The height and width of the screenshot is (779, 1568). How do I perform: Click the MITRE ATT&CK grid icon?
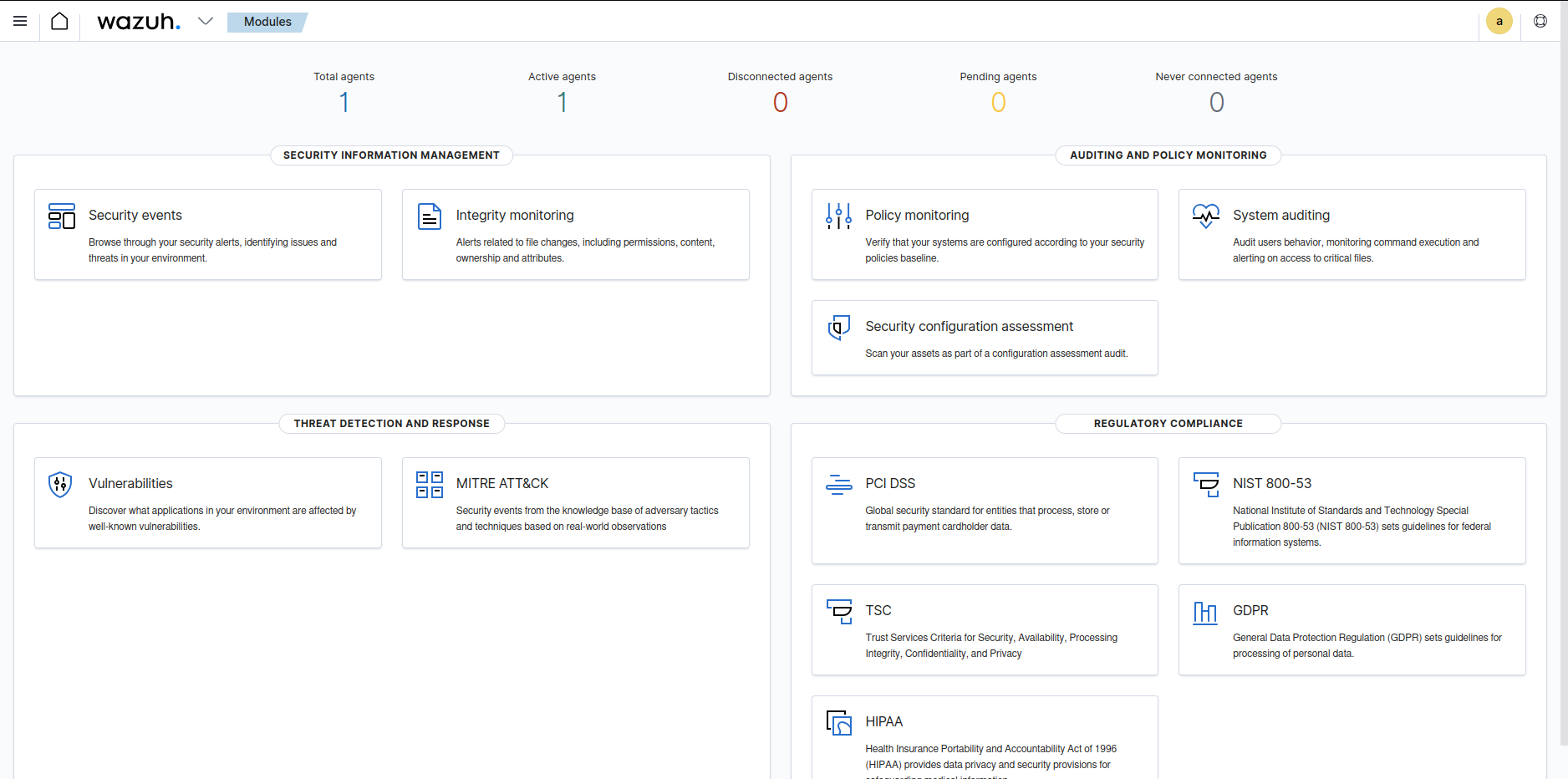[x=429, y=484]
